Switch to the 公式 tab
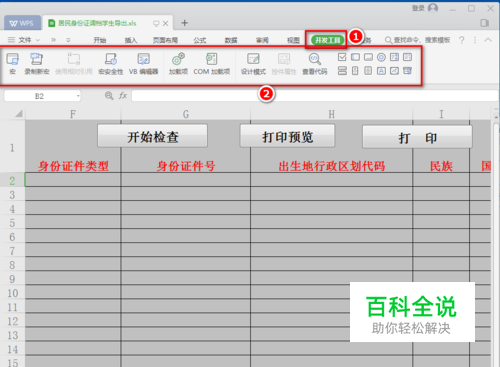 click(x=200, y=40)
